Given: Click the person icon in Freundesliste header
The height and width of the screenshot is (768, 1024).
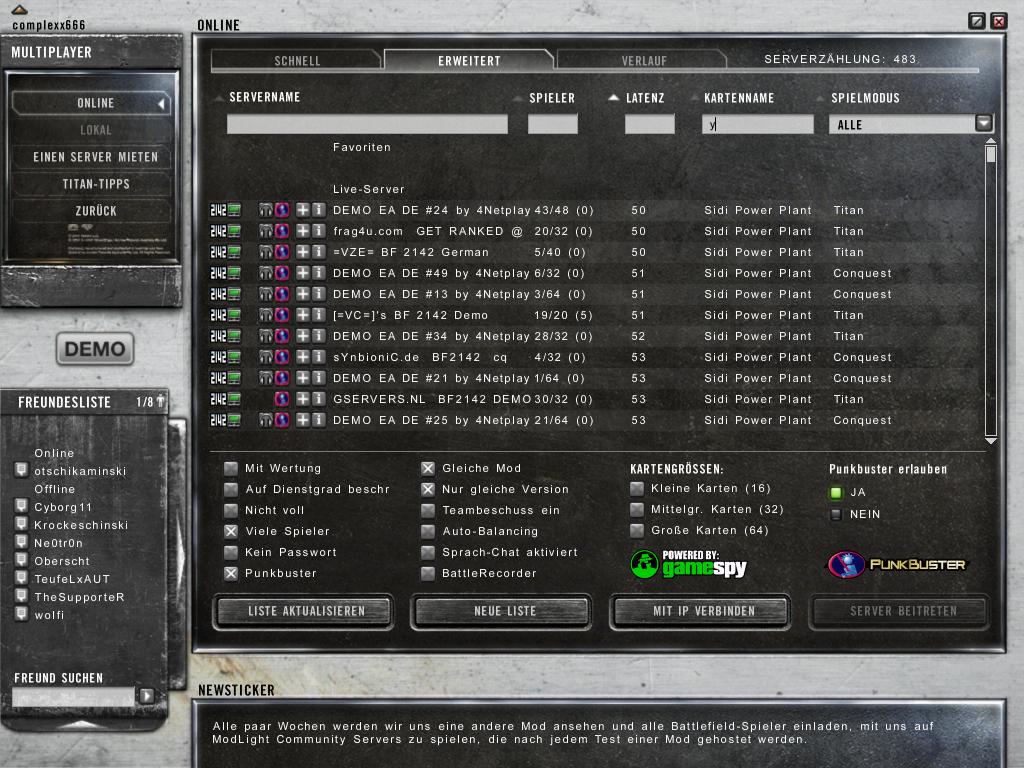Looking at the screenshot, I should 161,401.
